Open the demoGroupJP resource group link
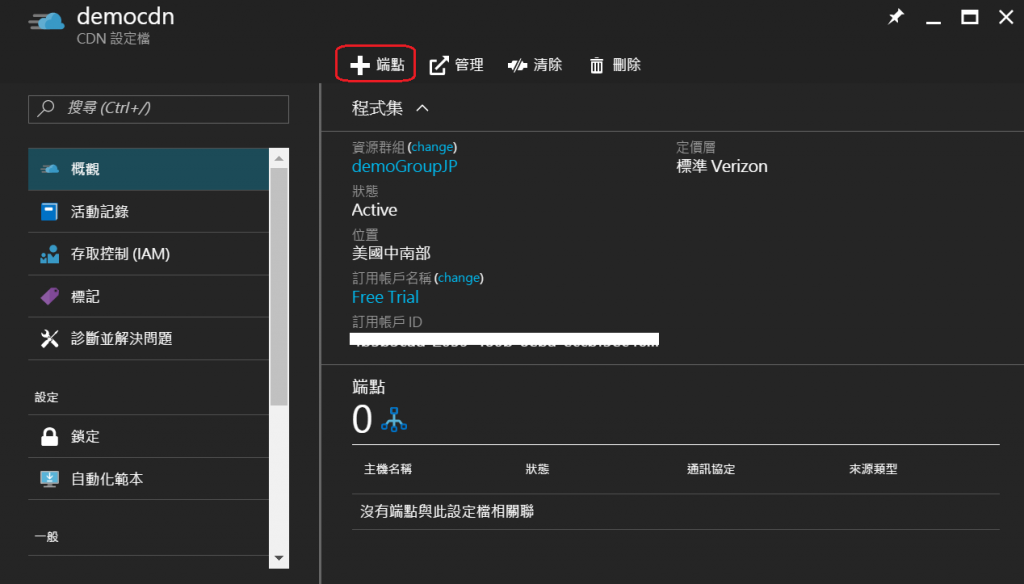The image size is (1024, 584). click(404, 166)
